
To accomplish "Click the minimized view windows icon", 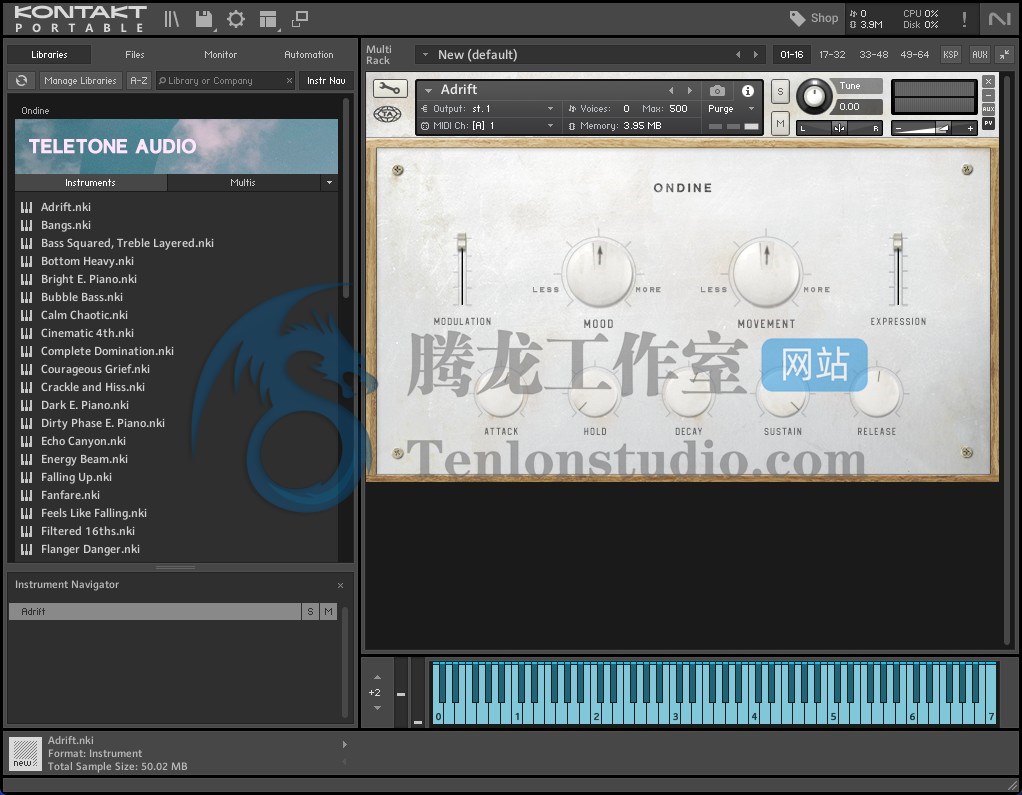I will pos(300,19).
